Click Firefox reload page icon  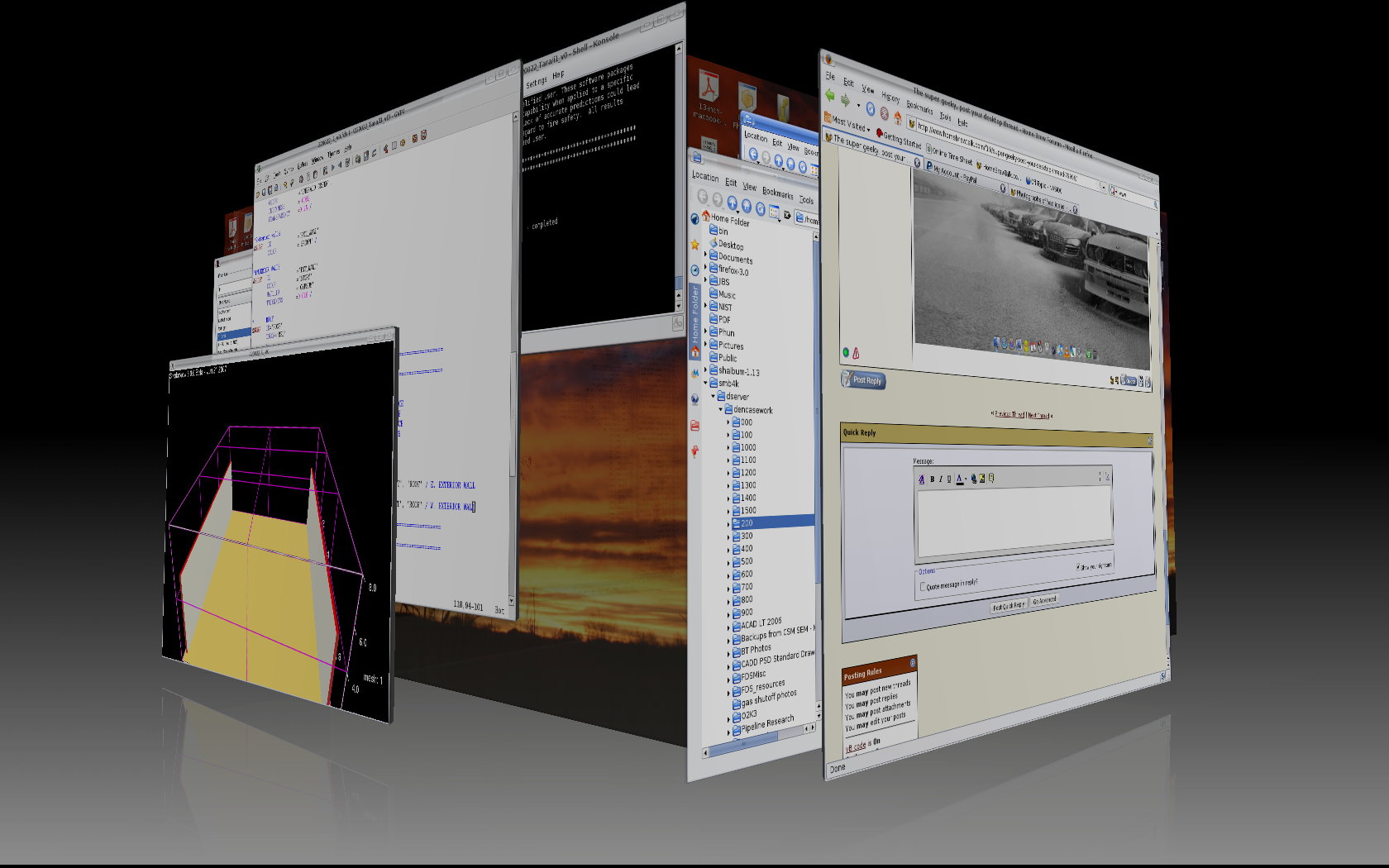click(x=871, y=109)
